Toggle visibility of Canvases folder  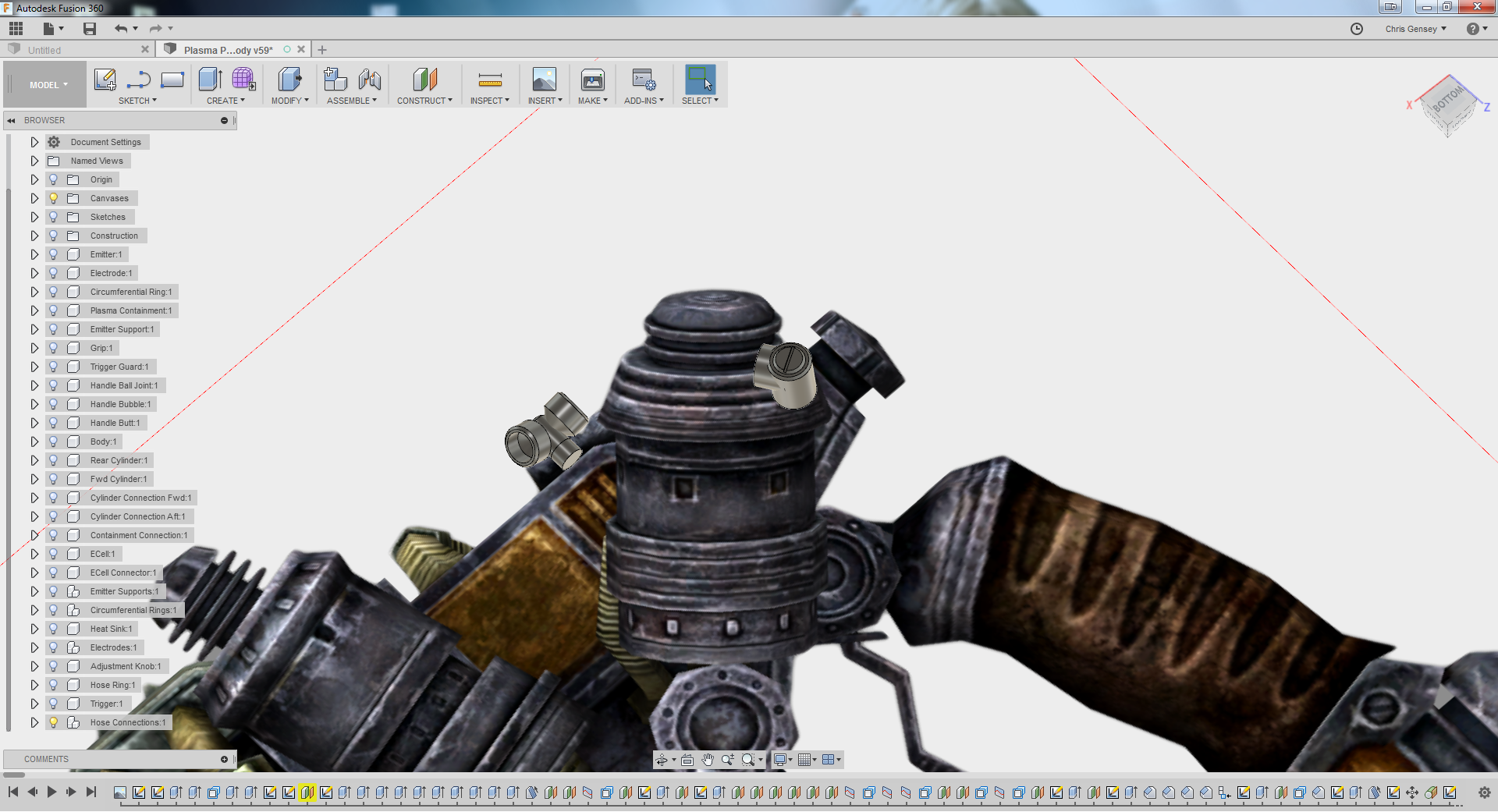(x=54, y=198)
